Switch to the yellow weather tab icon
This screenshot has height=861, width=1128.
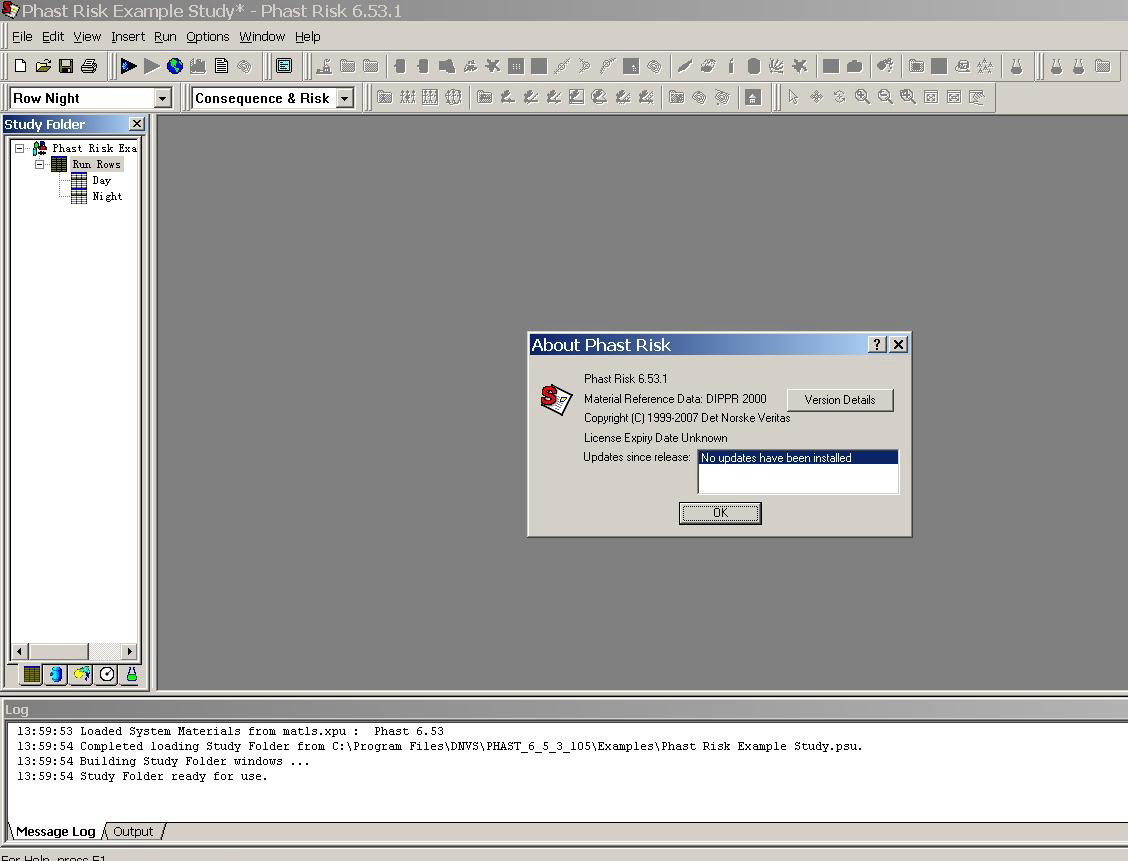point(81,674)
